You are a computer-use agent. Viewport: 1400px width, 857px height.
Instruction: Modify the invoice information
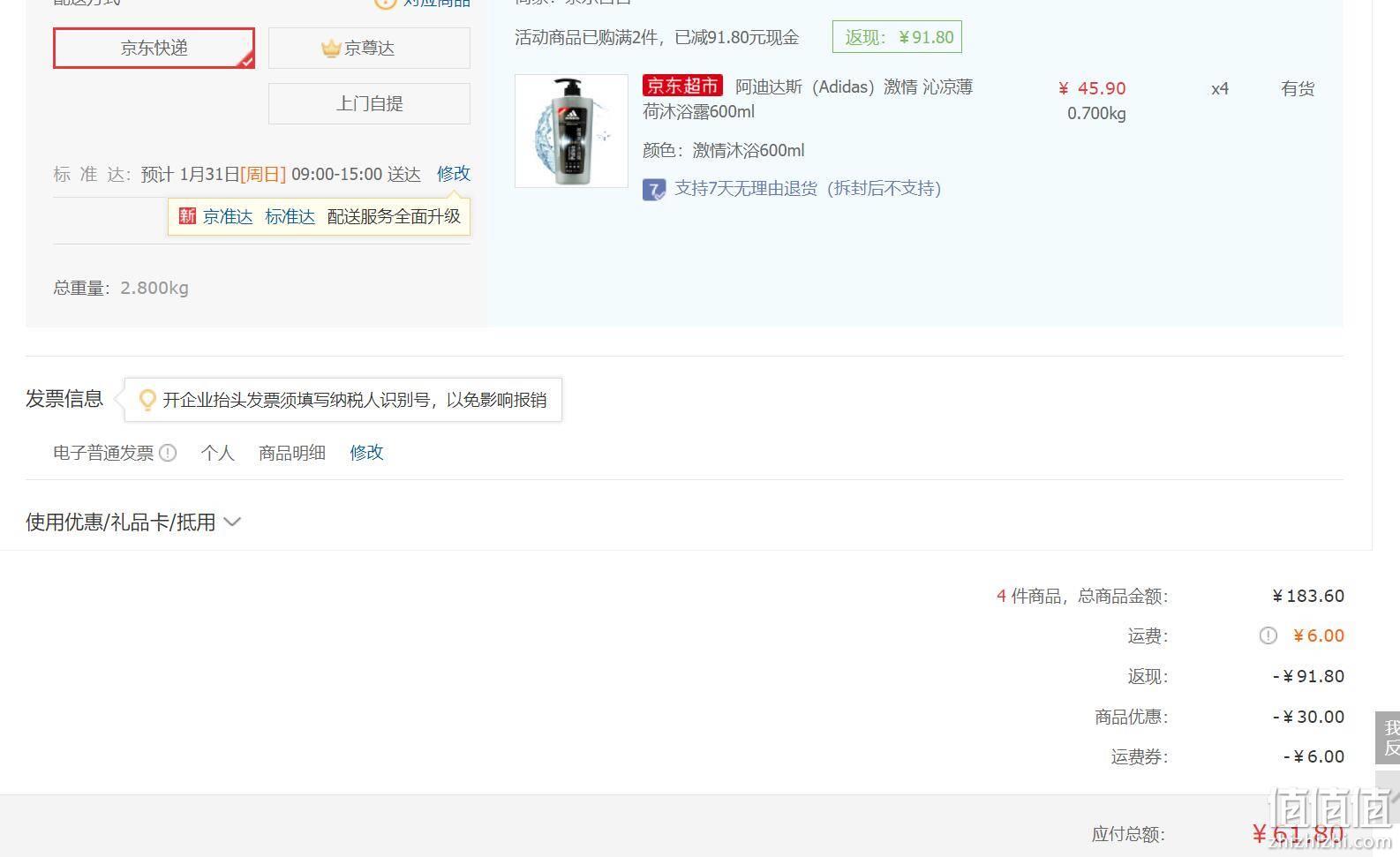366,453
